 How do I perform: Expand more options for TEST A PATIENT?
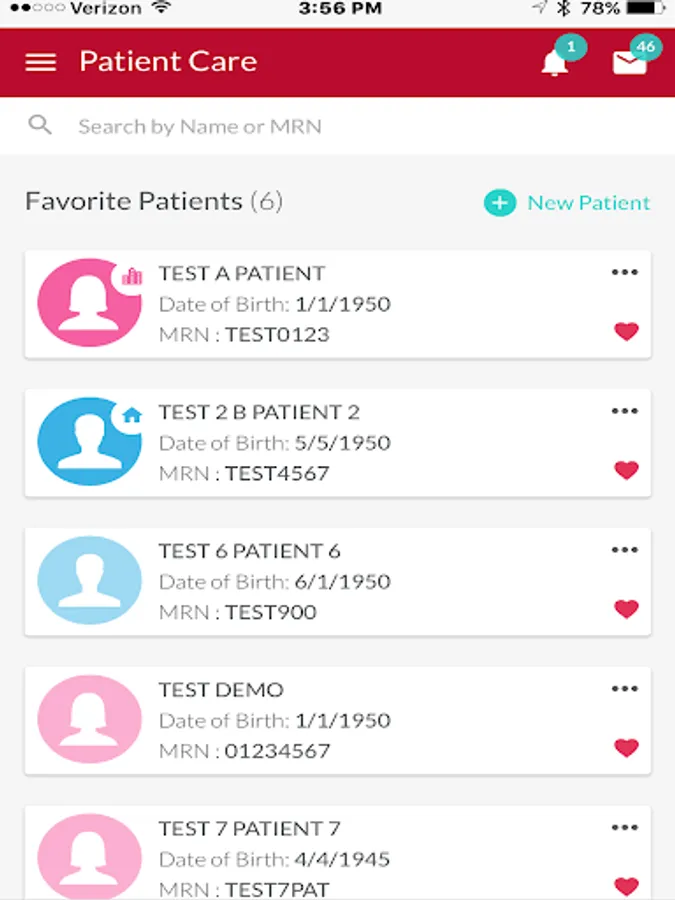tap(624, 272)
